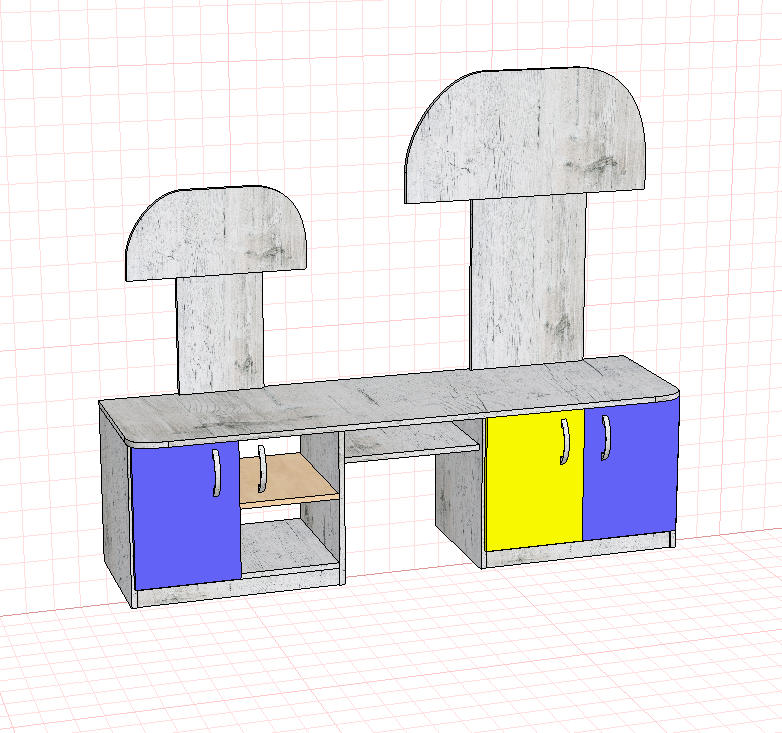Viewport: 782px width, 733px height.
Task: Select the plinth under the right cabinet
Action: (x=579, y=550)
